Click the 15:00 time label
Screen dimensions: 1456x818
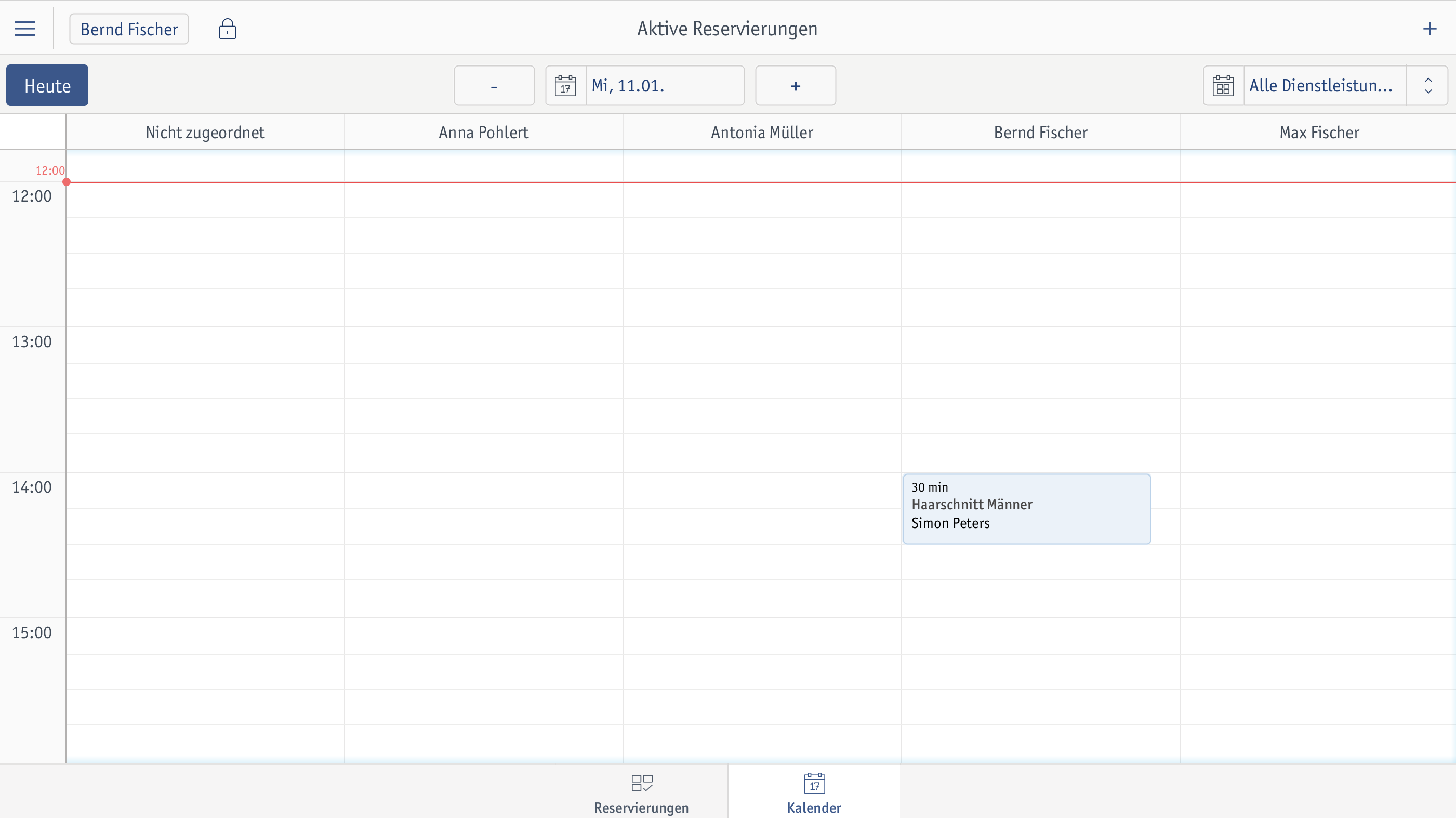(x=32, y=632)
